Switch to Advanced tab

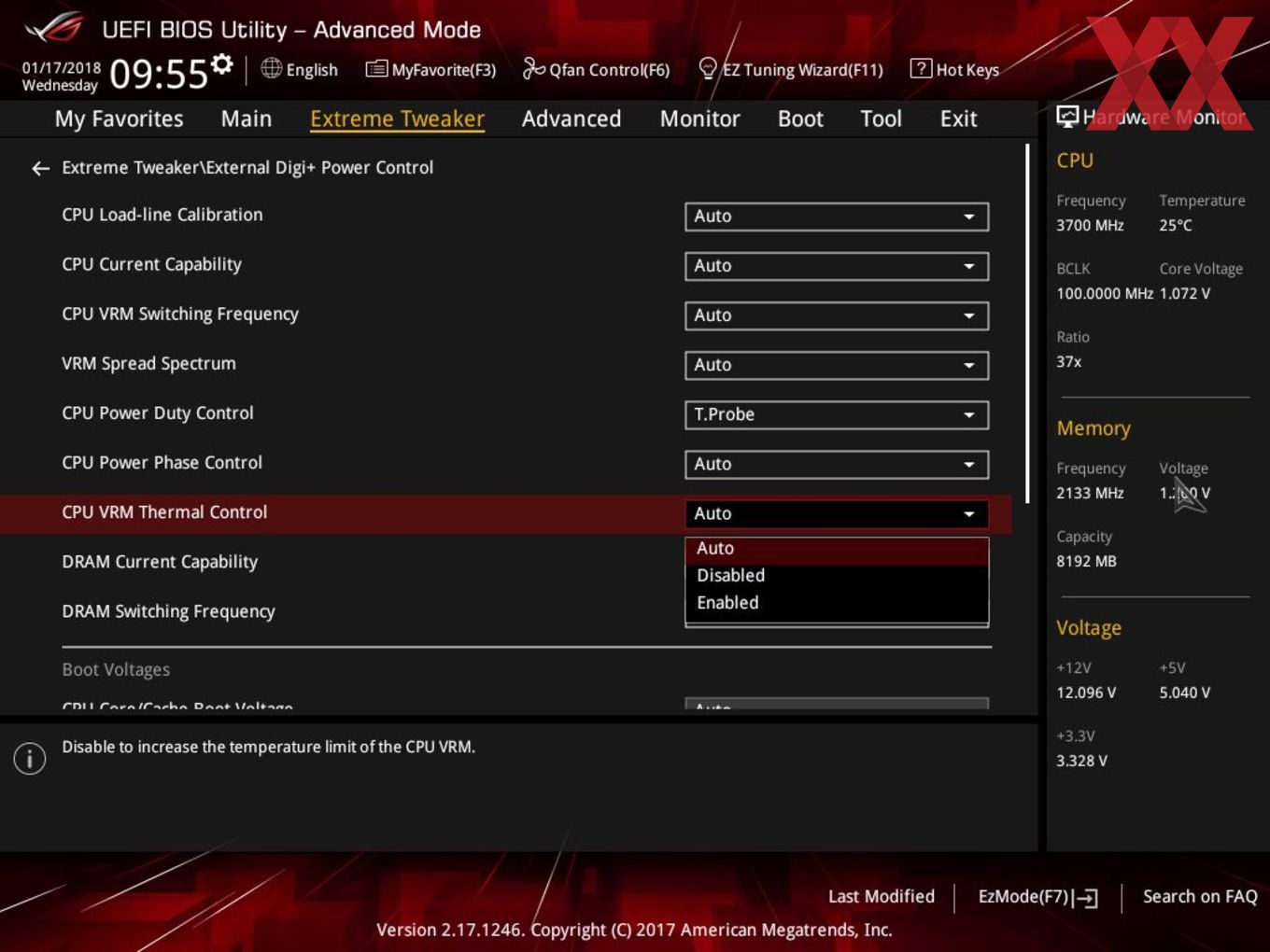coord(571,119)
